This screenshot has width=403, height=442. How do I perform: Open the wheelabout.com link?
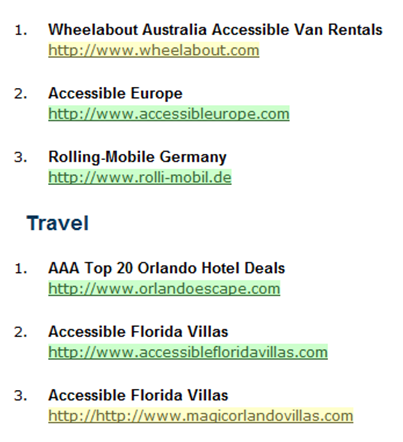pos(154,51)
